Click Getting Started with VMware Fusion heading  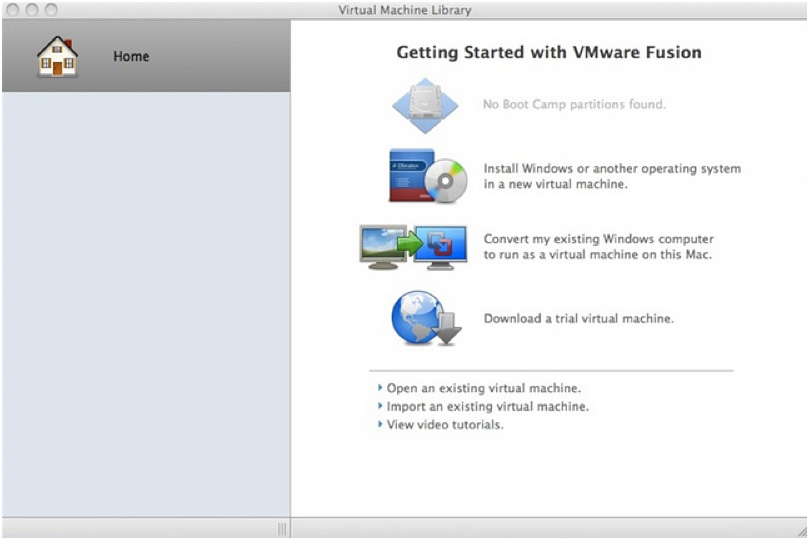coord(549,53)
